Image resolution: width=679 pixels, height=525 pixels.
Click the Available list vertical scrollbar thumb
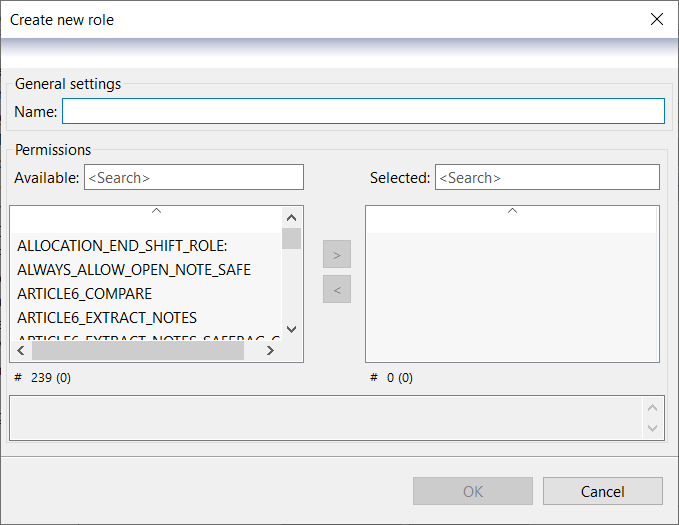[291, 238]
